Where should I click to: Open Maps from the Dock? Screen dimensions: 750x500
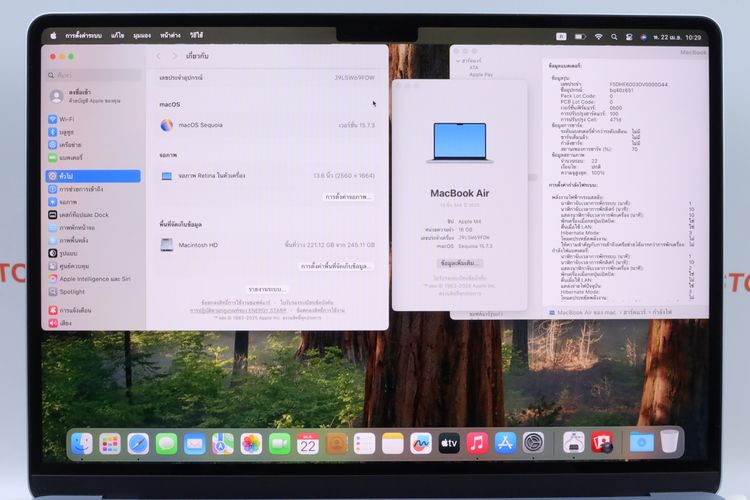click(223, 444)
